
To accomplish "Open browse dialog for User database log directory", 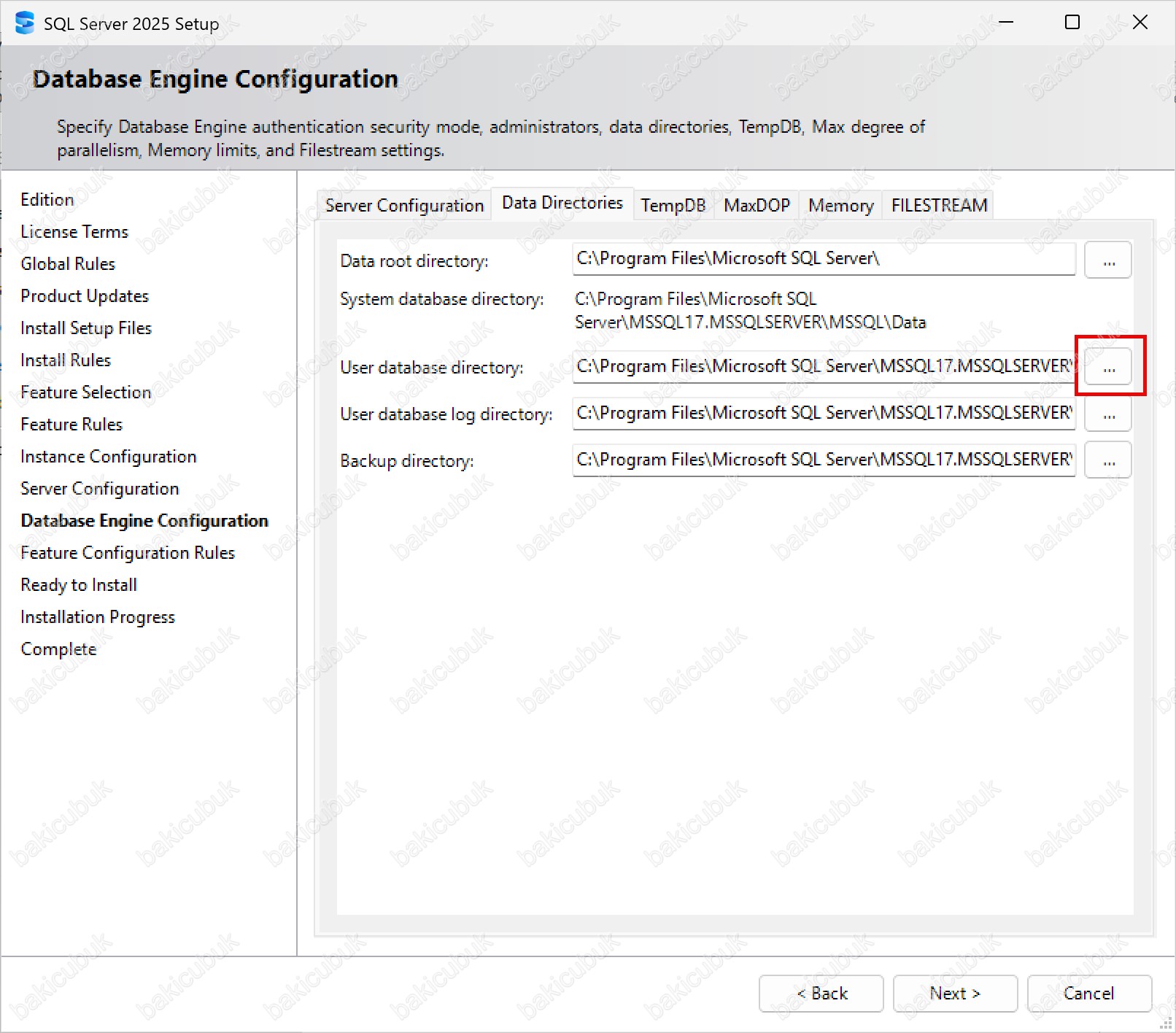I will pos(1107,414).
